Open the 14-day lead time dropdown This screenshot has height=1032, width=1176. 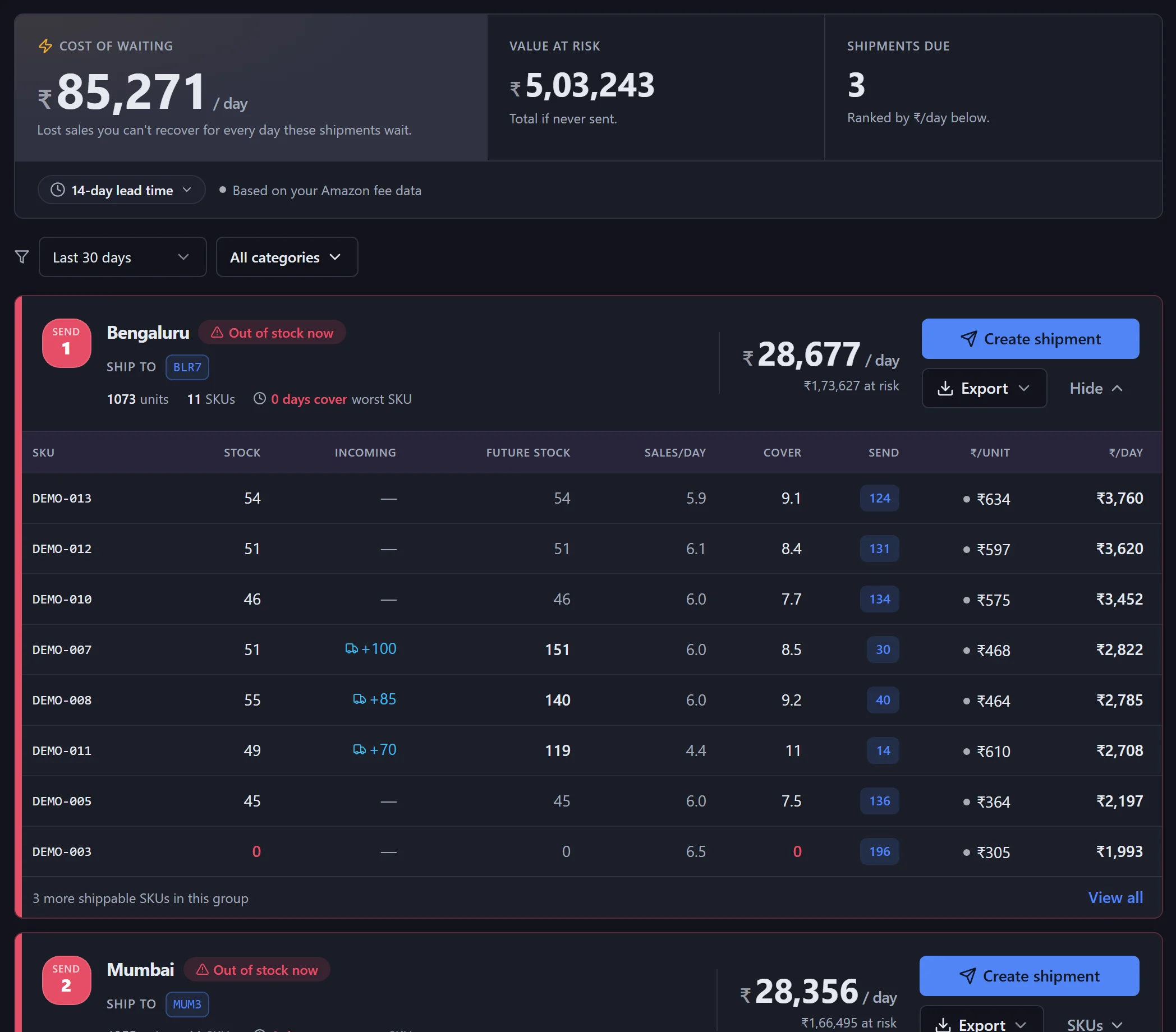[x=121, y=190]
